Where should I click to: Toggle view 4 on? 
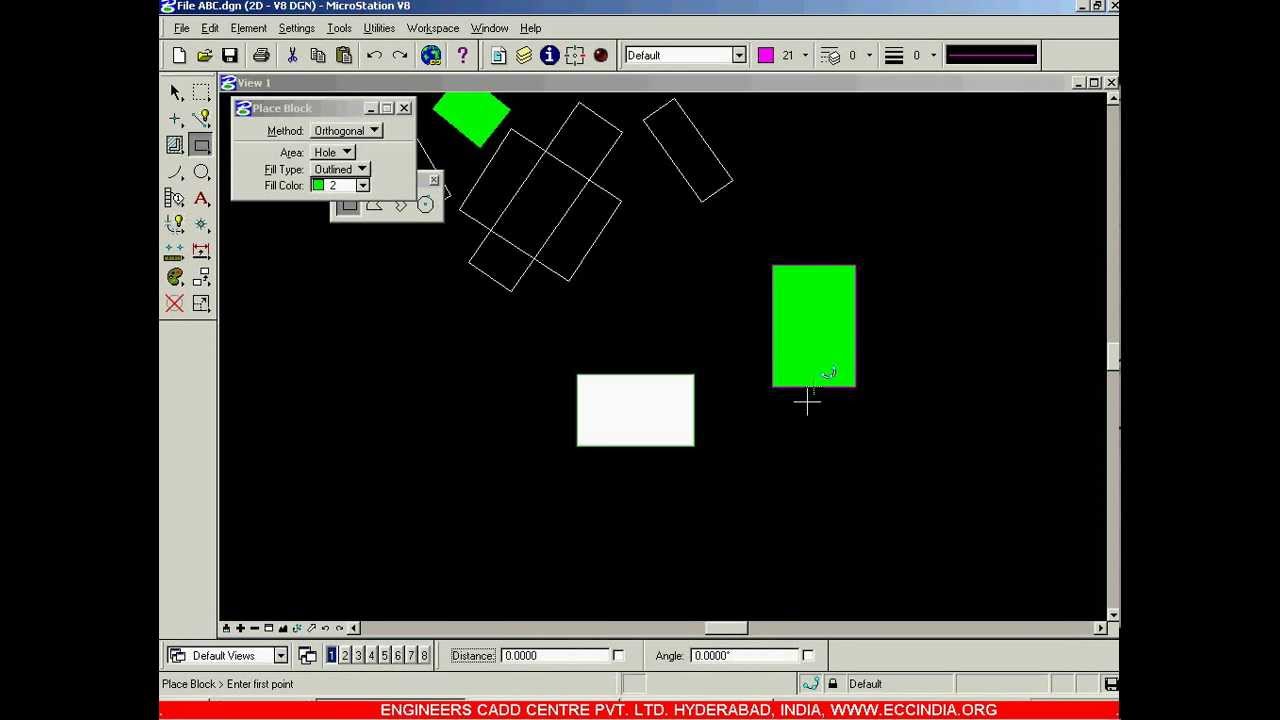point(371,656)
